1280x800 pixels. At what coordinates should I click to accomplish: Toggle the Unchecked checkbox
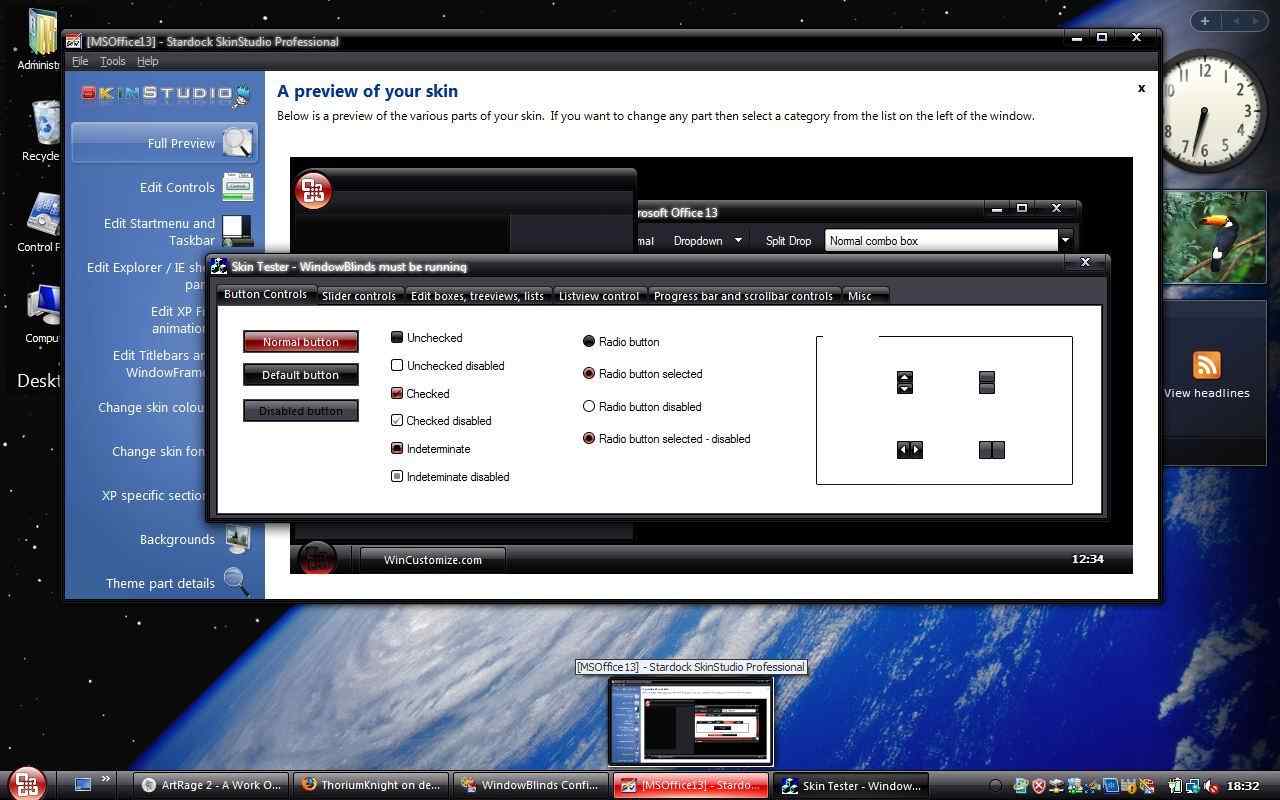pos(397,338)
